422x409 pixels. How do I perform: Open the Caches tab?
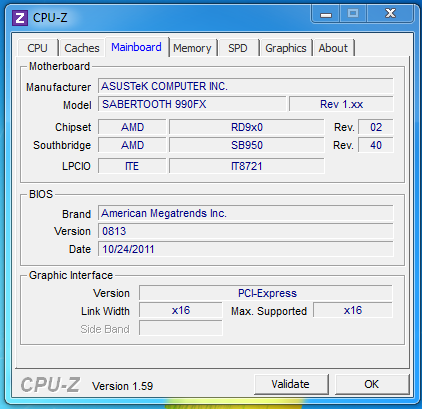pos(82,48)
